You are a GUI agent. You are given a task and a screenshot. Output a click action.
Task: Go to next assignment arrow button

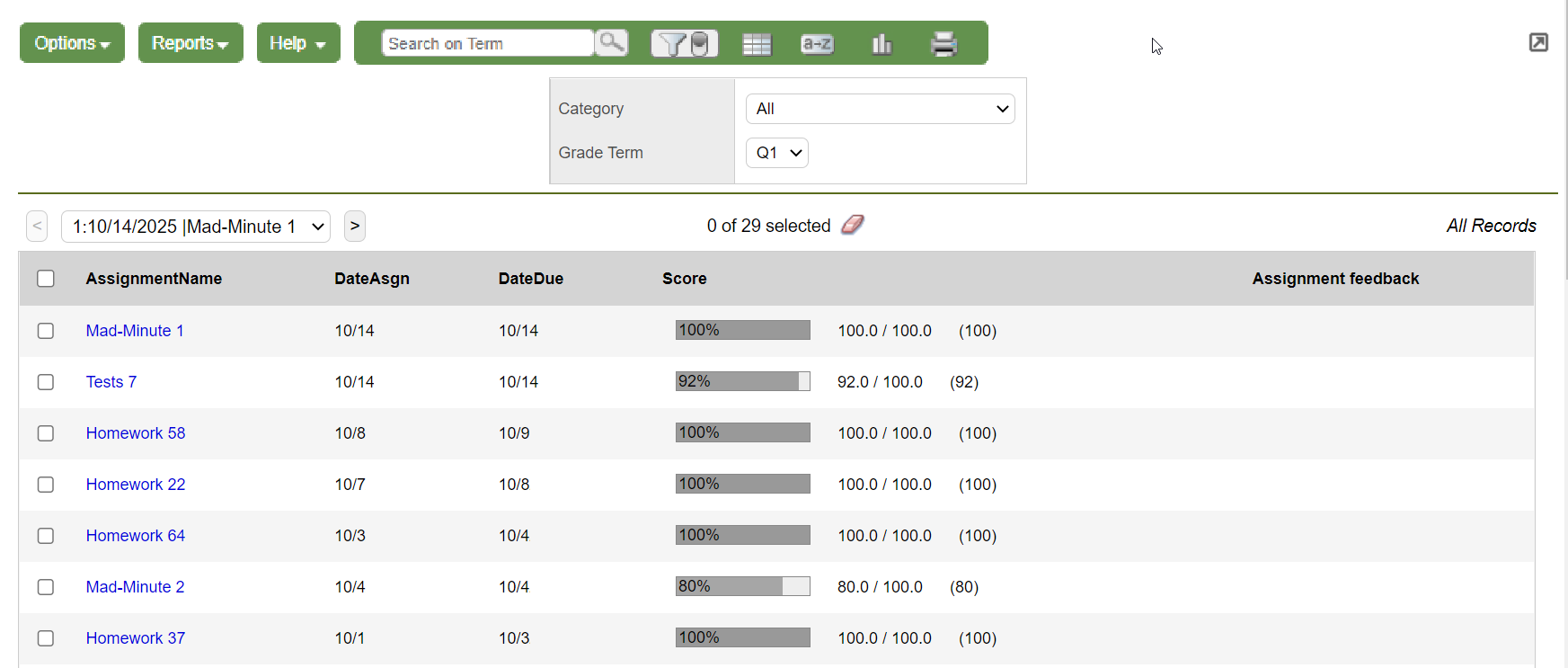tap(355, 226)
